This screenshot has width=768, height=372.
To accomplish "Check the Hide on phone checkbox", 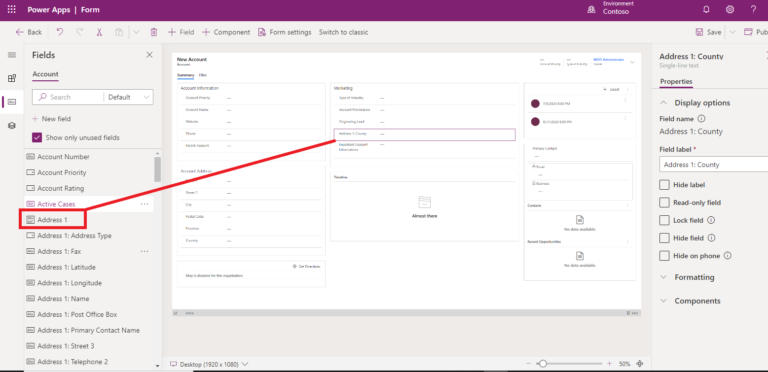I will pos(664,256).
